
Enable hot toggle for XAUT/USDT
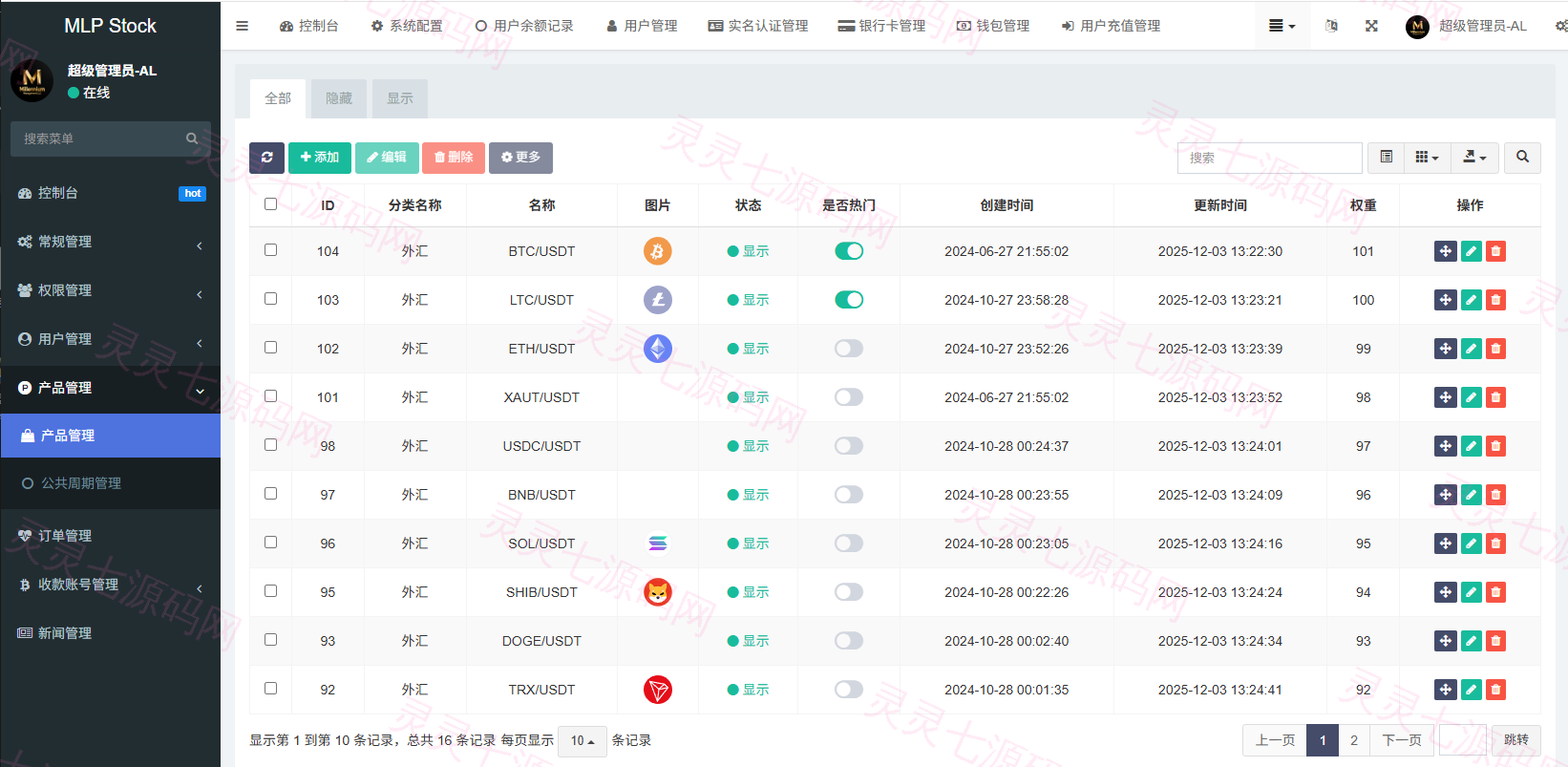click(x=849, y=397)
